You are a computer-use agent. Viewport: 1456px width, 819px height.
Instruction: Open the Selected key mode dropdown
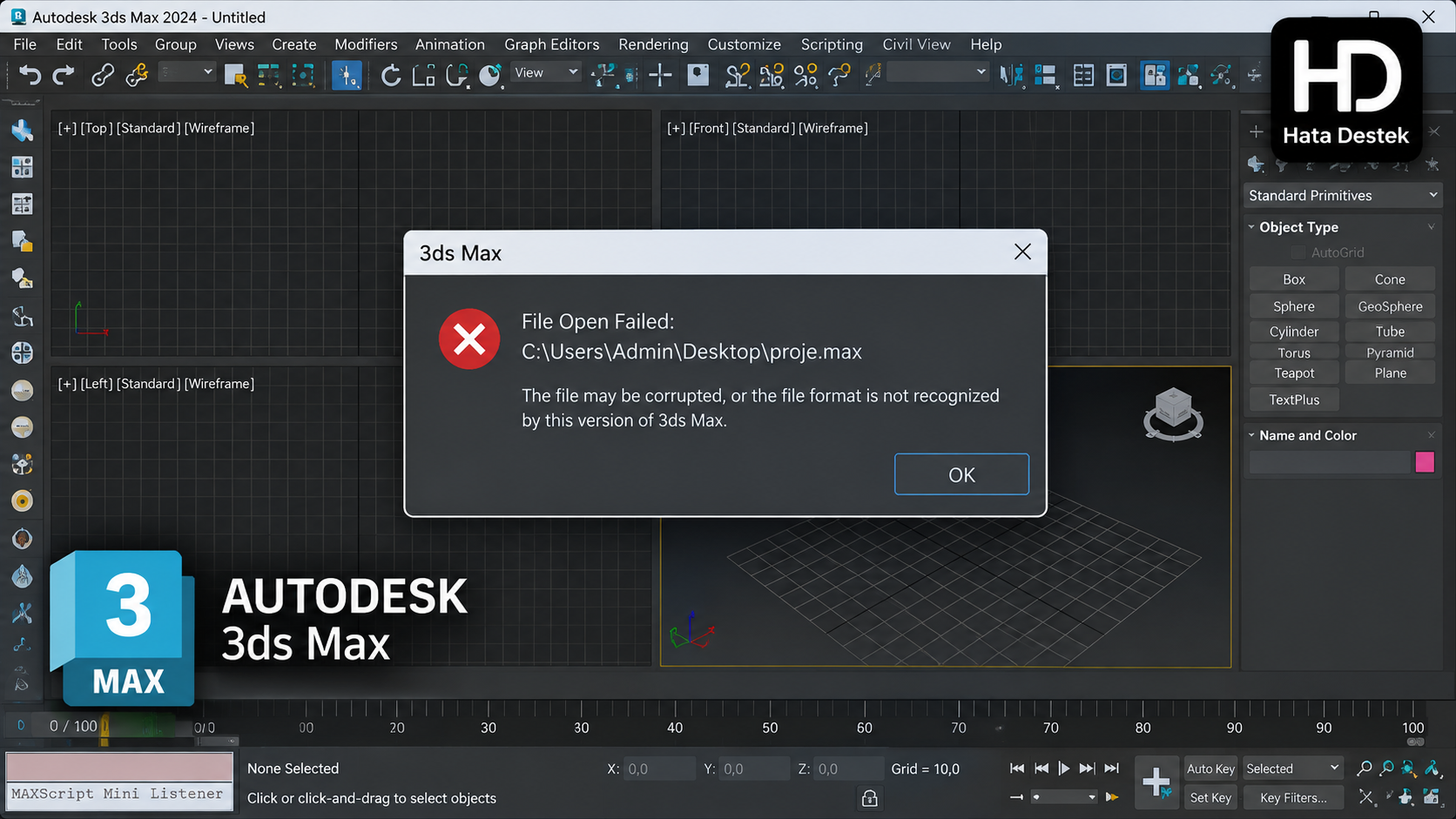[1292, 769]
